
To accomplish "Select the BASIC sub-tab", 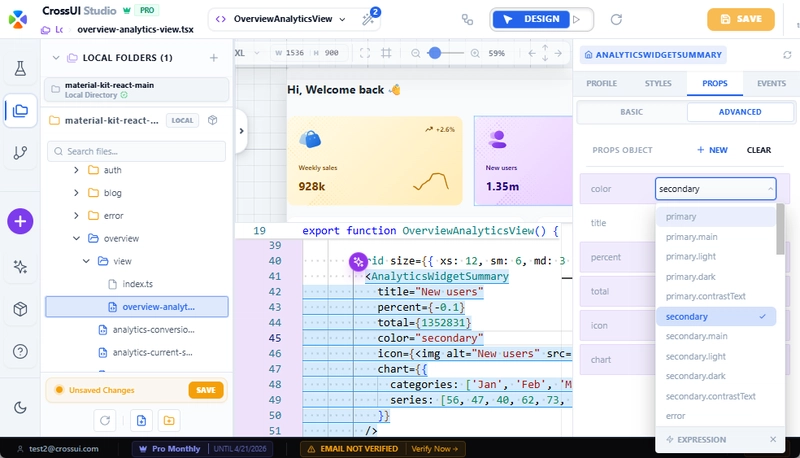I will coord(632,112).
